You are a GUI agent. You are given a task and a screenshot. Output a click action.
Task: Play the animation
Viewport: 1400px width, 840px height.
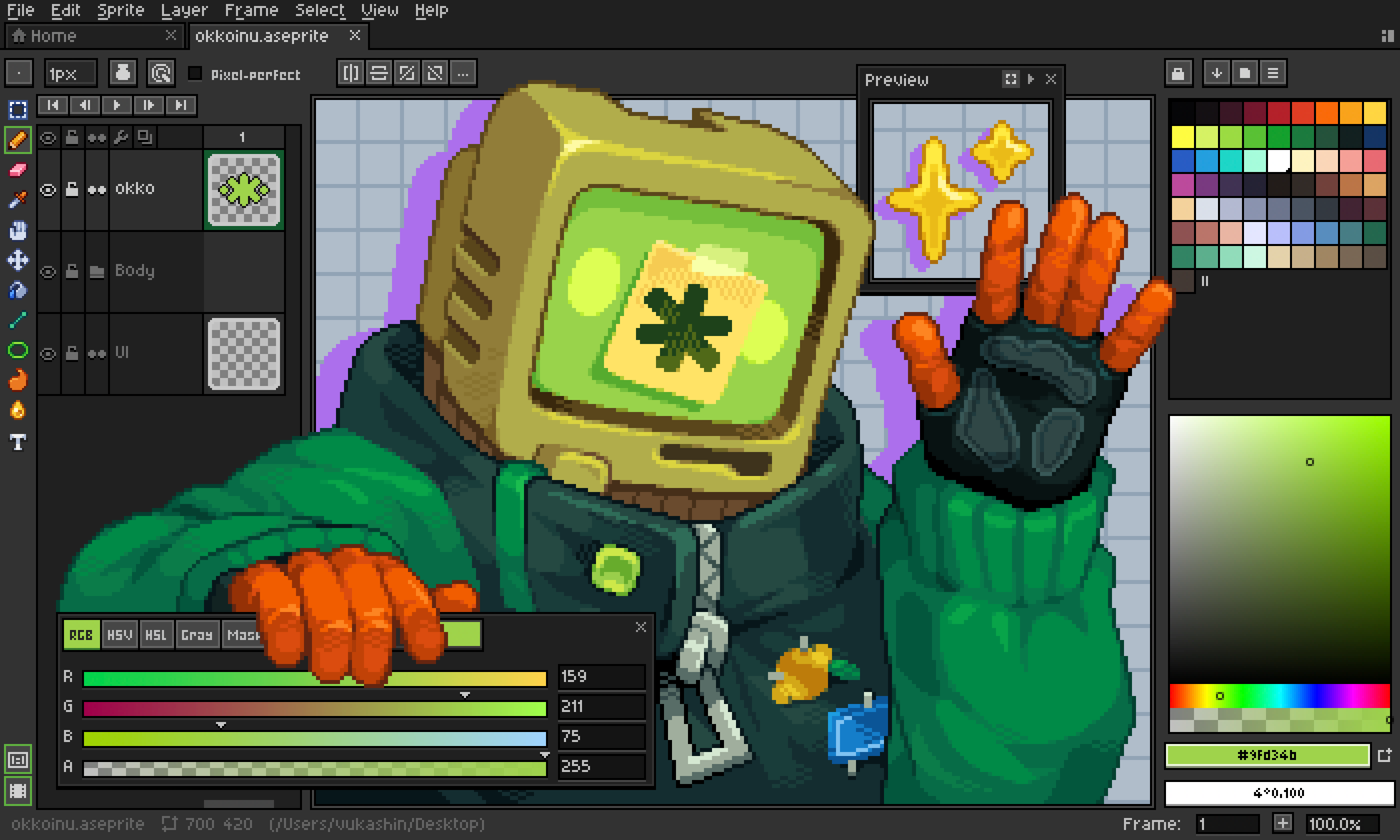(x=117, y=105)
